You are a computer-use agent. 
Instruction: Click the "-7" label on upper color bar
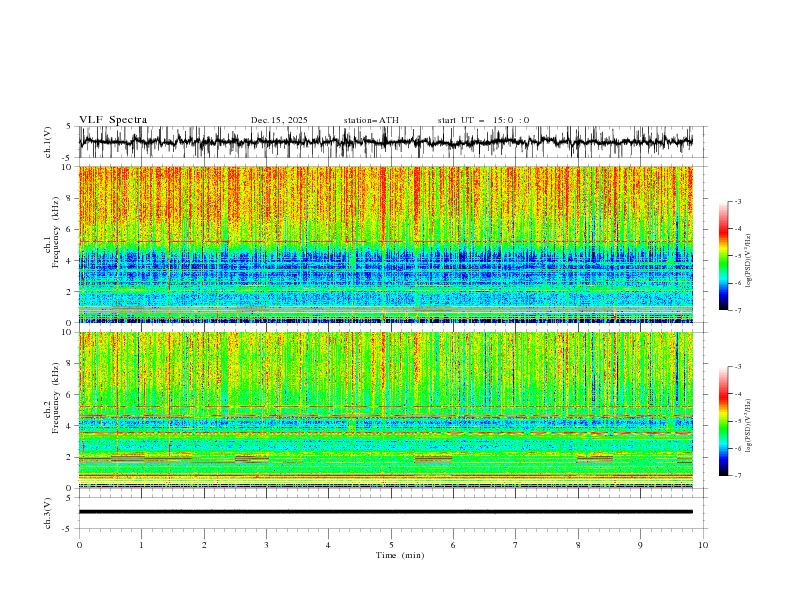pyautogui.click(x=737, y=310)
